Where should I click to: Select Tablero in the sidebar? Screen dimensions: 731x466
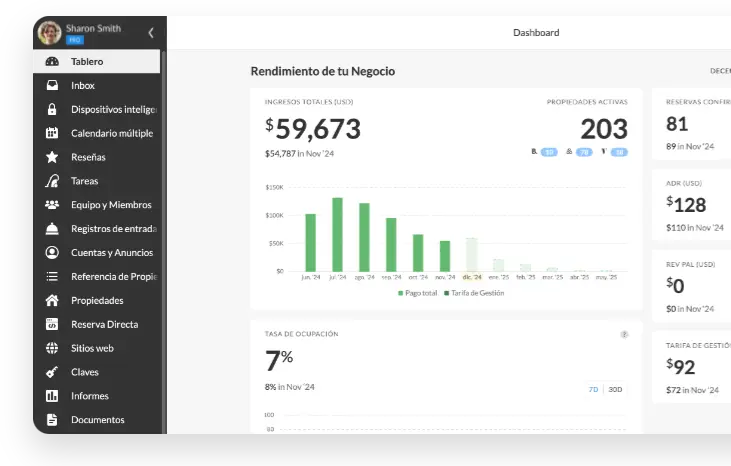tap(87, 62)
